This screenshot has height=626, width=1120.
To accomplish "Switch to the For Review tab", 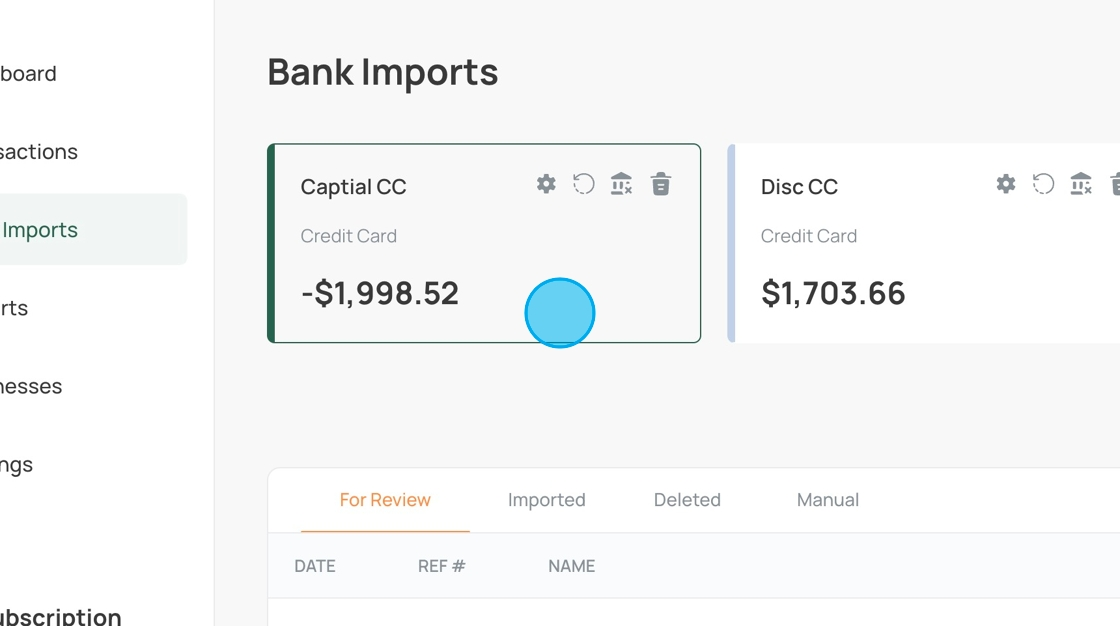I will (x=385, y=500).
